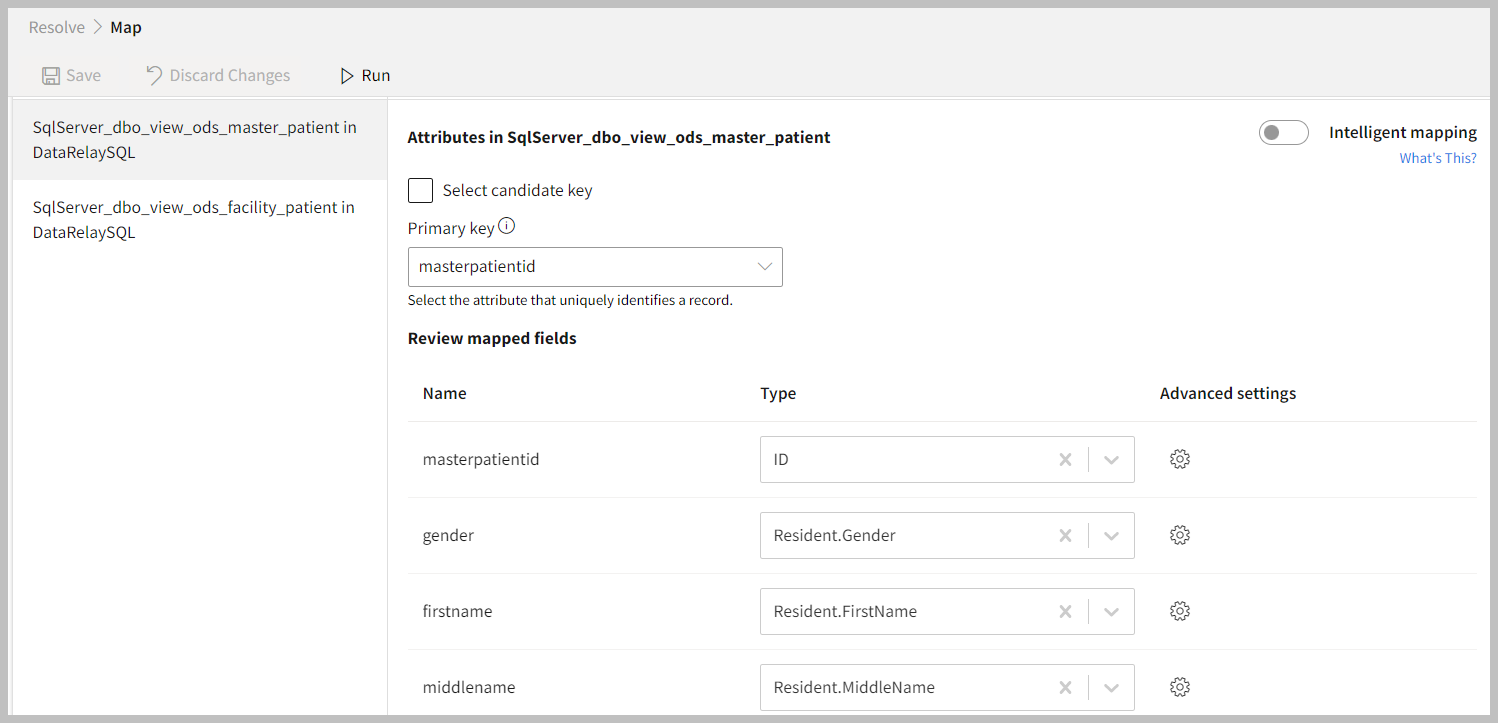
Task: Click the Discard Changes button
Action: (x=218, y=76)
